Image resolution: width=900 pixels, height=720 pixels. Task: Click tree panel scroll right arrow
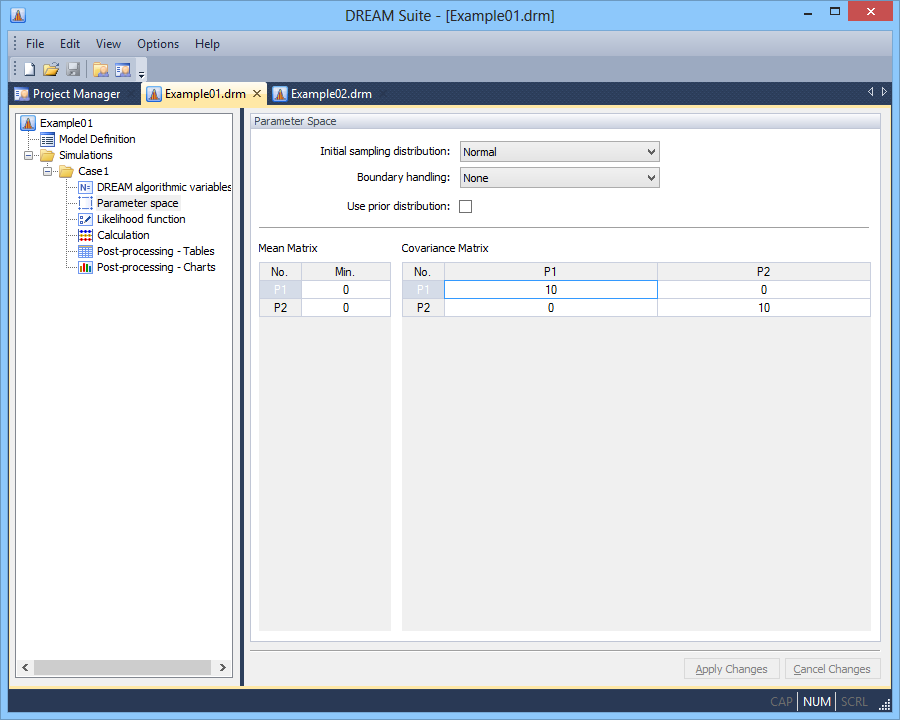(223, 668)
